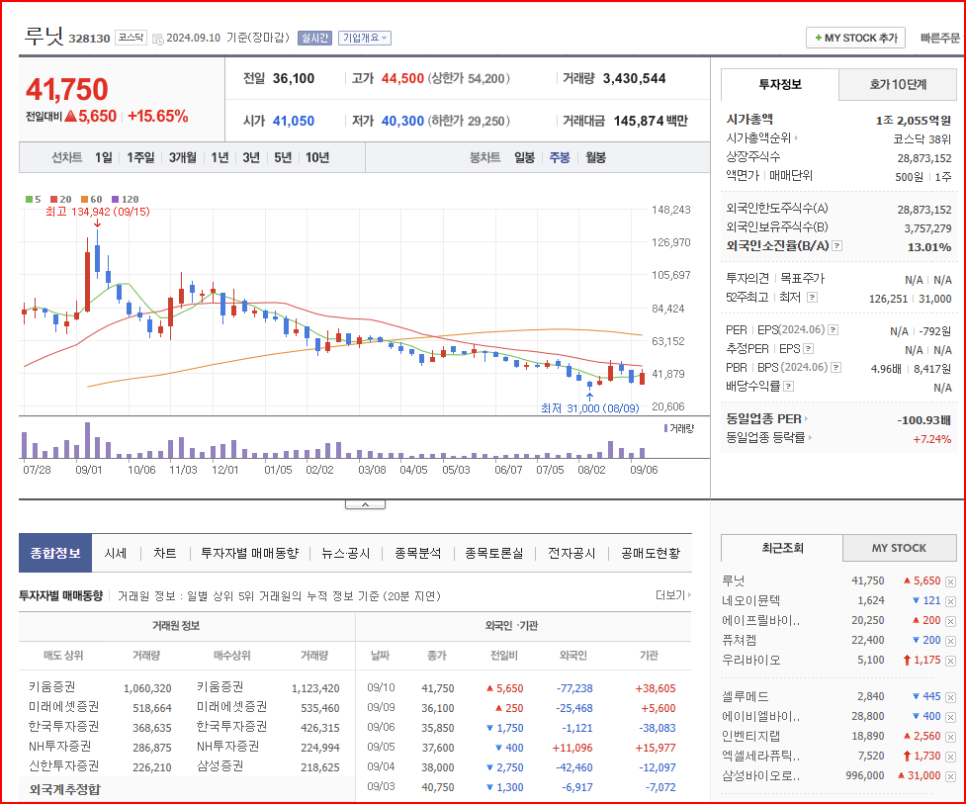The width and height of the screenshot is (966, 804).
Task: Switch candle chart to 주봉
Action: (x=559, y=158)
